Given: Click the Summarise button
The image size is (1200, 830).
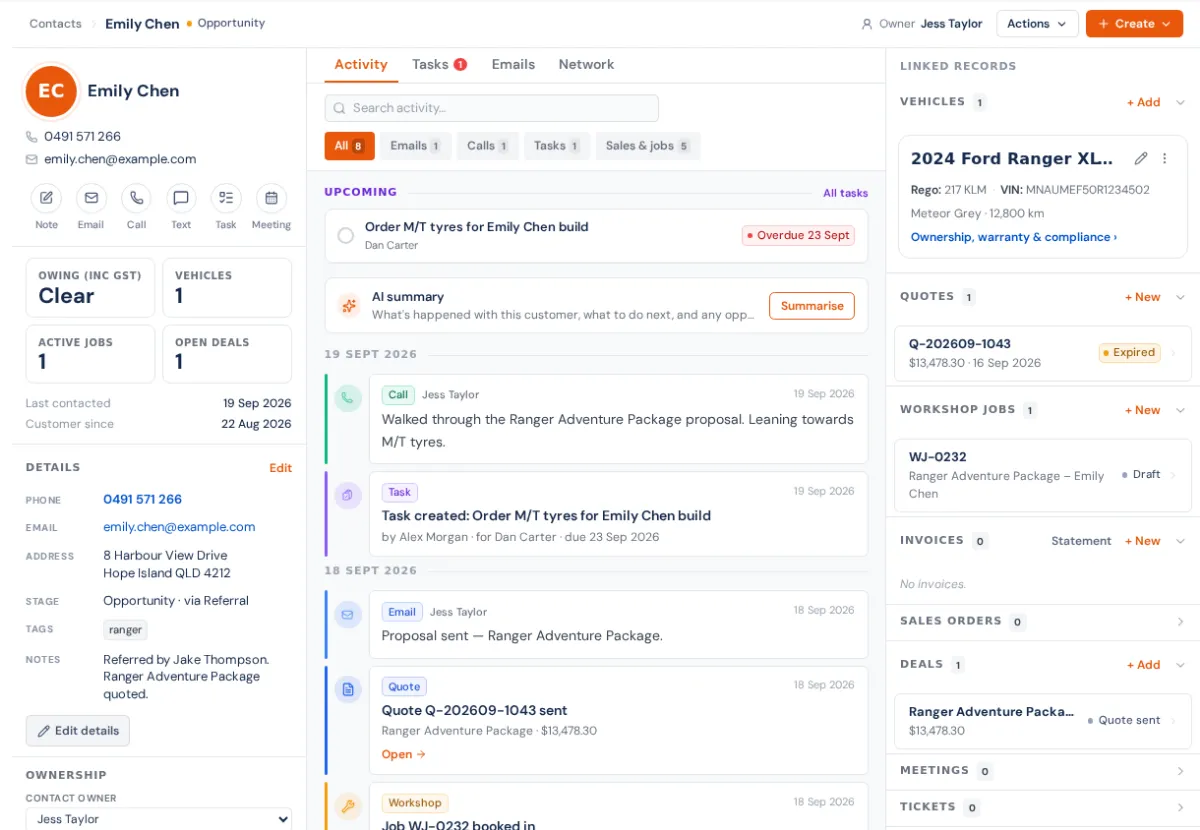Looking at the screenshot, I should coord(812,306).
